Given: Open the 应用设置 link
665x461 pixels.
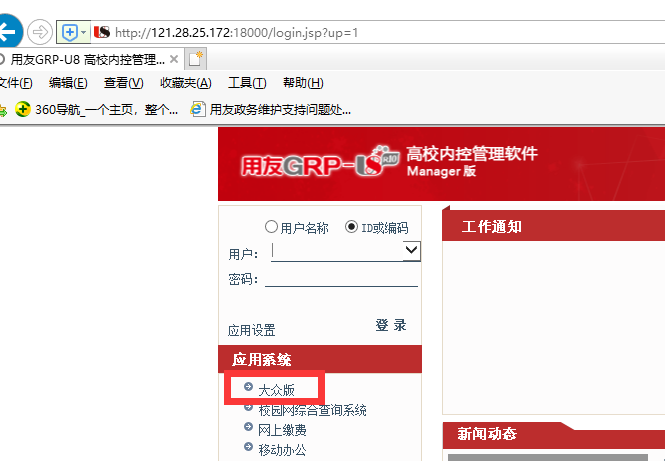Looking at the screenshot, I should coord(251,330).
